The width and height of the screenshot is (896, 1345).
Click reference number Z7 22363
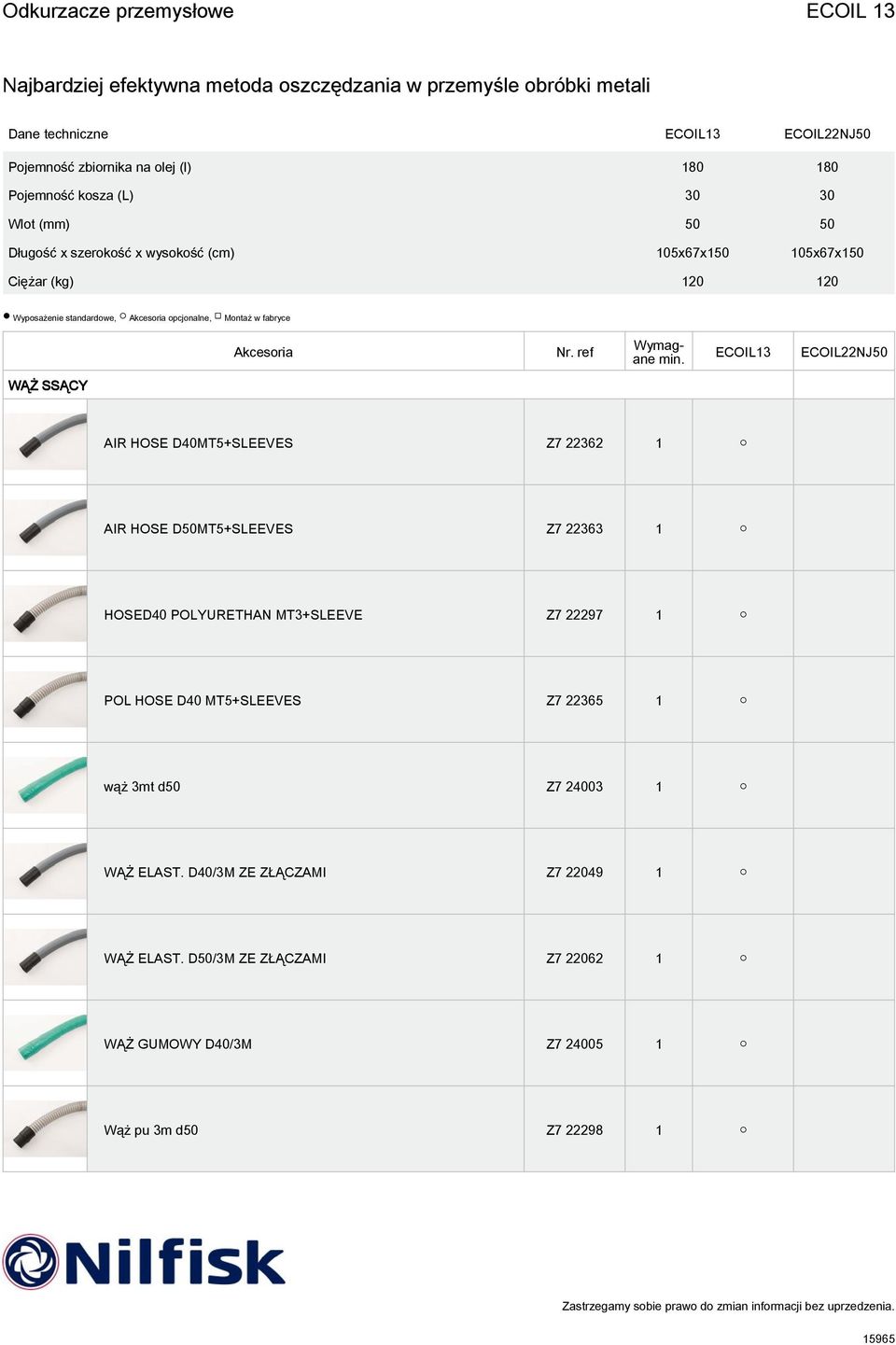click(x=574, y=528)
